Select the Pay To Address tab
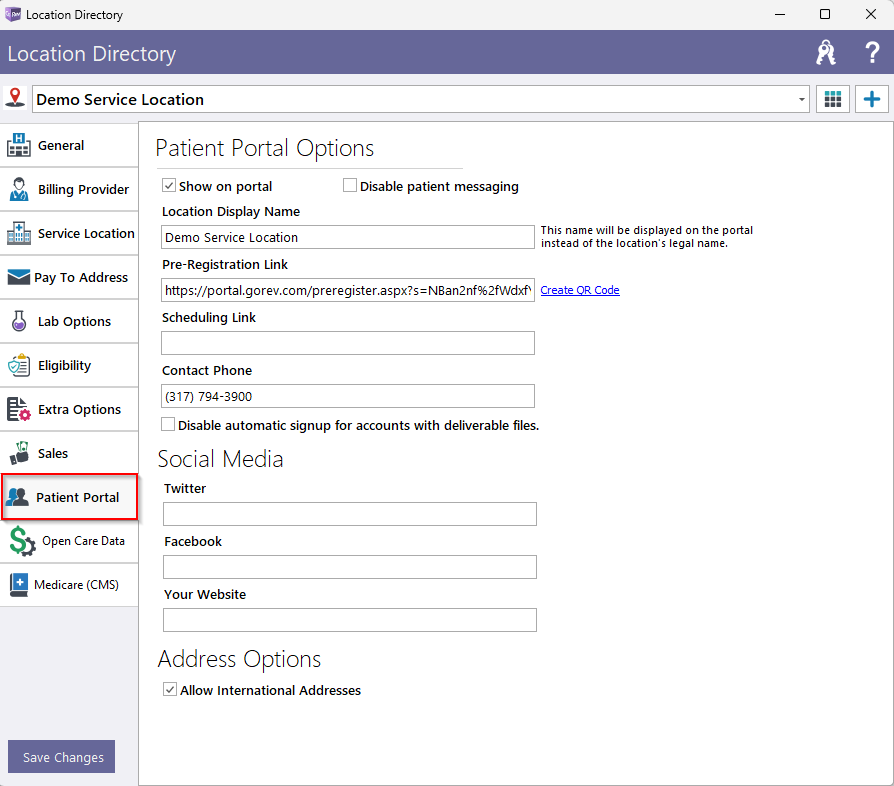This screenshot has width=894, height=786. pos(69,277)
